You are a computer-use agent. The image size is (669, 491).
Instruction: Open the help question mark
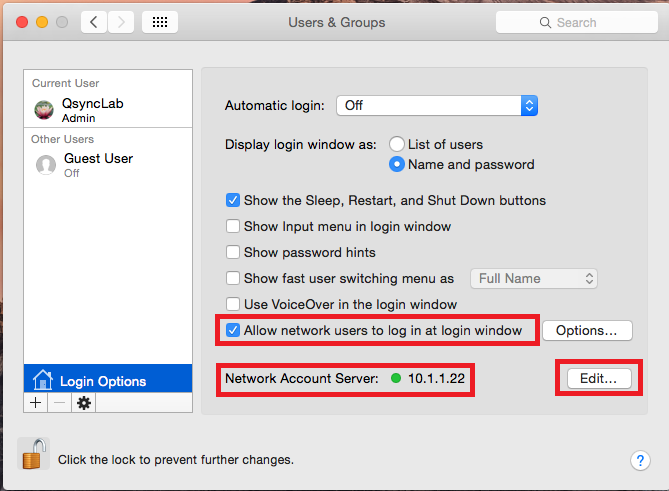click(x=640, y=461)
